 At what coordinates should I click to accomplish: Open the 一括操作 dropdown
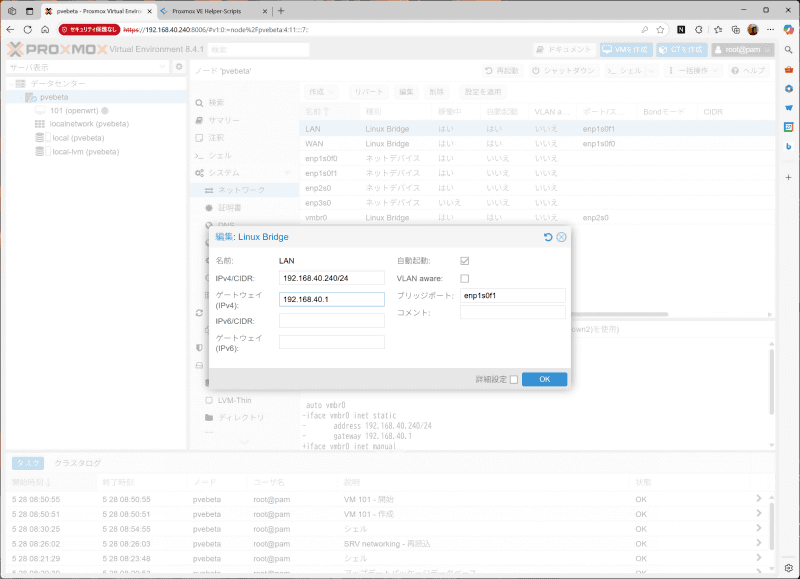point(694,71)
